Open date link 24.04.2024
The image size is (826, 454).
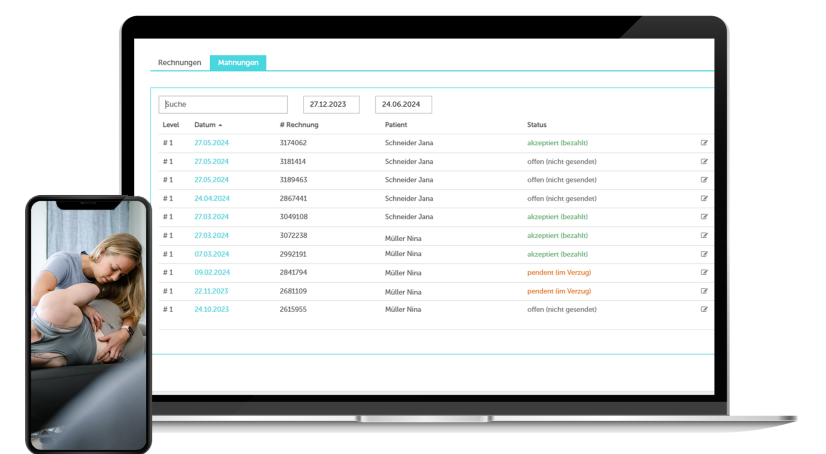211,198
